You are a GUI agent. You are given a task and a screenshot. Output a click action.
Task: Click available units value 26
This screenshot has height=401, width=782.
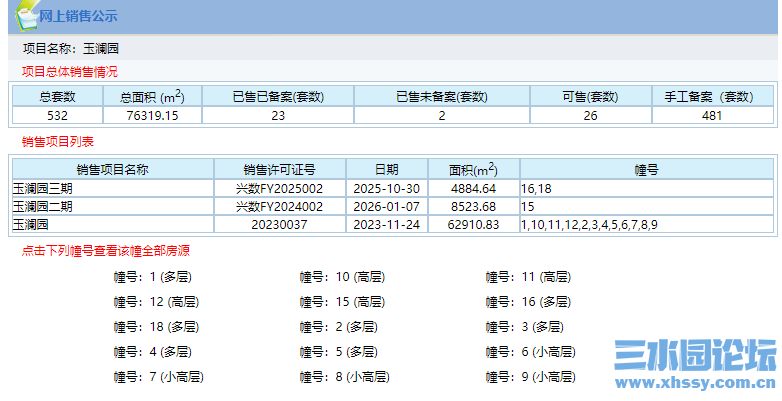coord(590,116)
